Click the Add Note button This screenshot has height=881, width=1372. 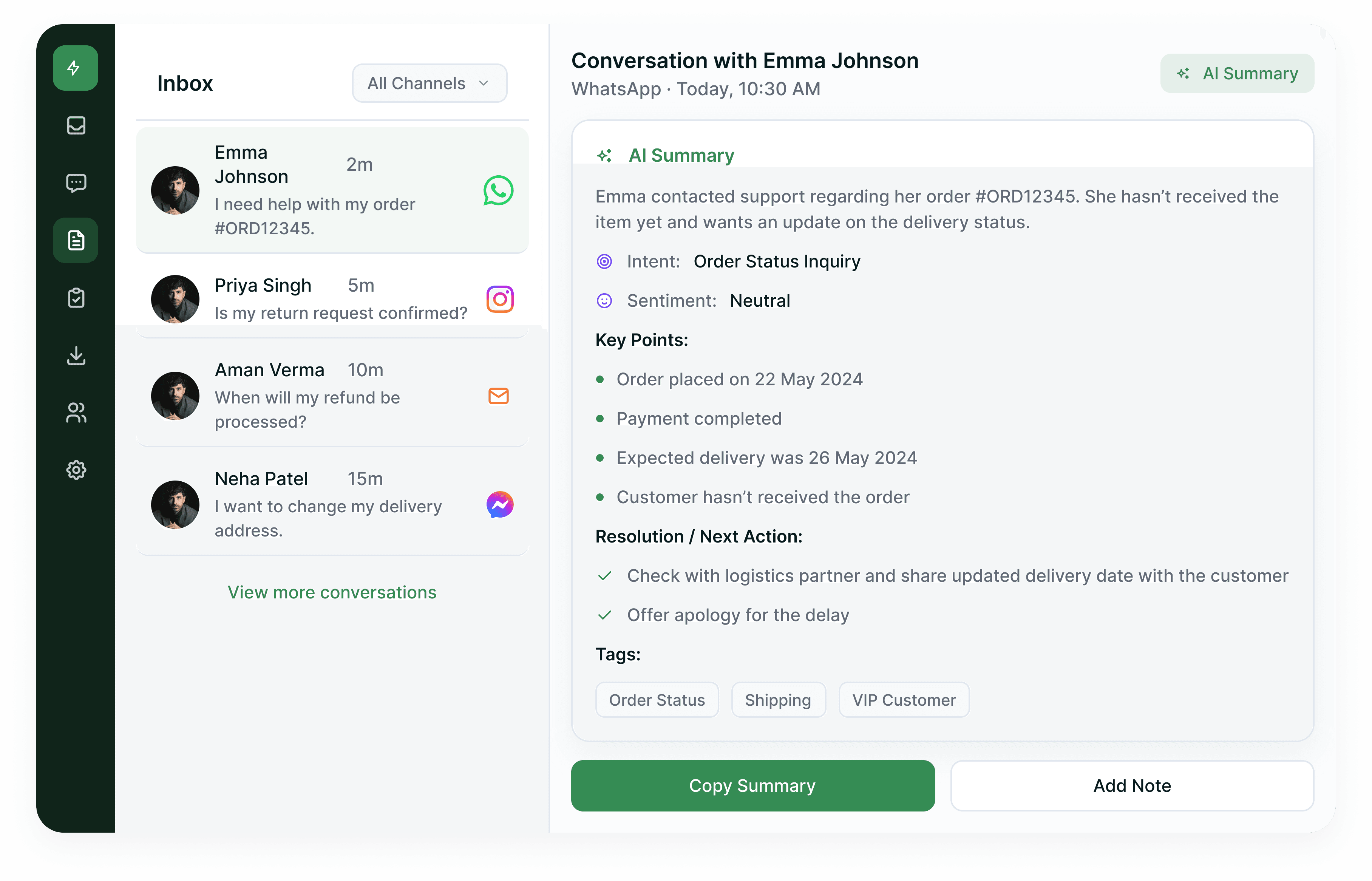1132,785
